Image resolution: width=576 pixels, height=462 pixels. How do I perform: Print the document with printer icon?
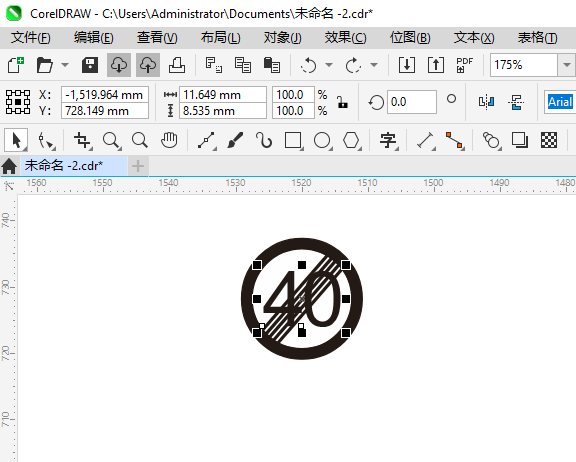[177, 65]
